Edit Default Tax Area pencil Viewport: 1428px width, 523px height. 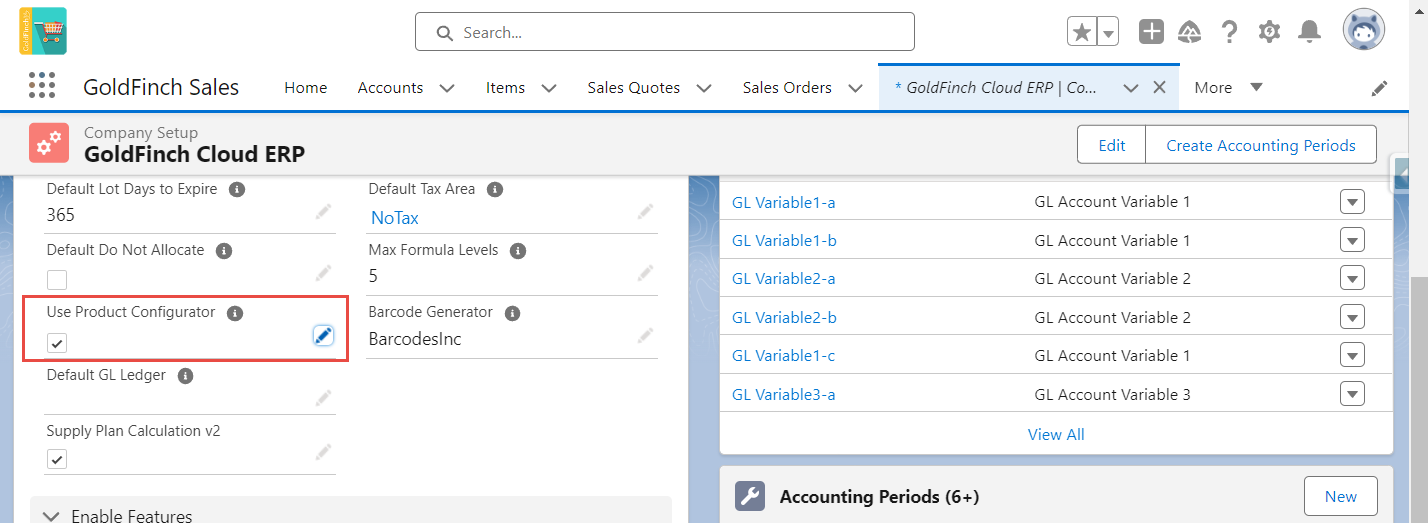[645, 212]
